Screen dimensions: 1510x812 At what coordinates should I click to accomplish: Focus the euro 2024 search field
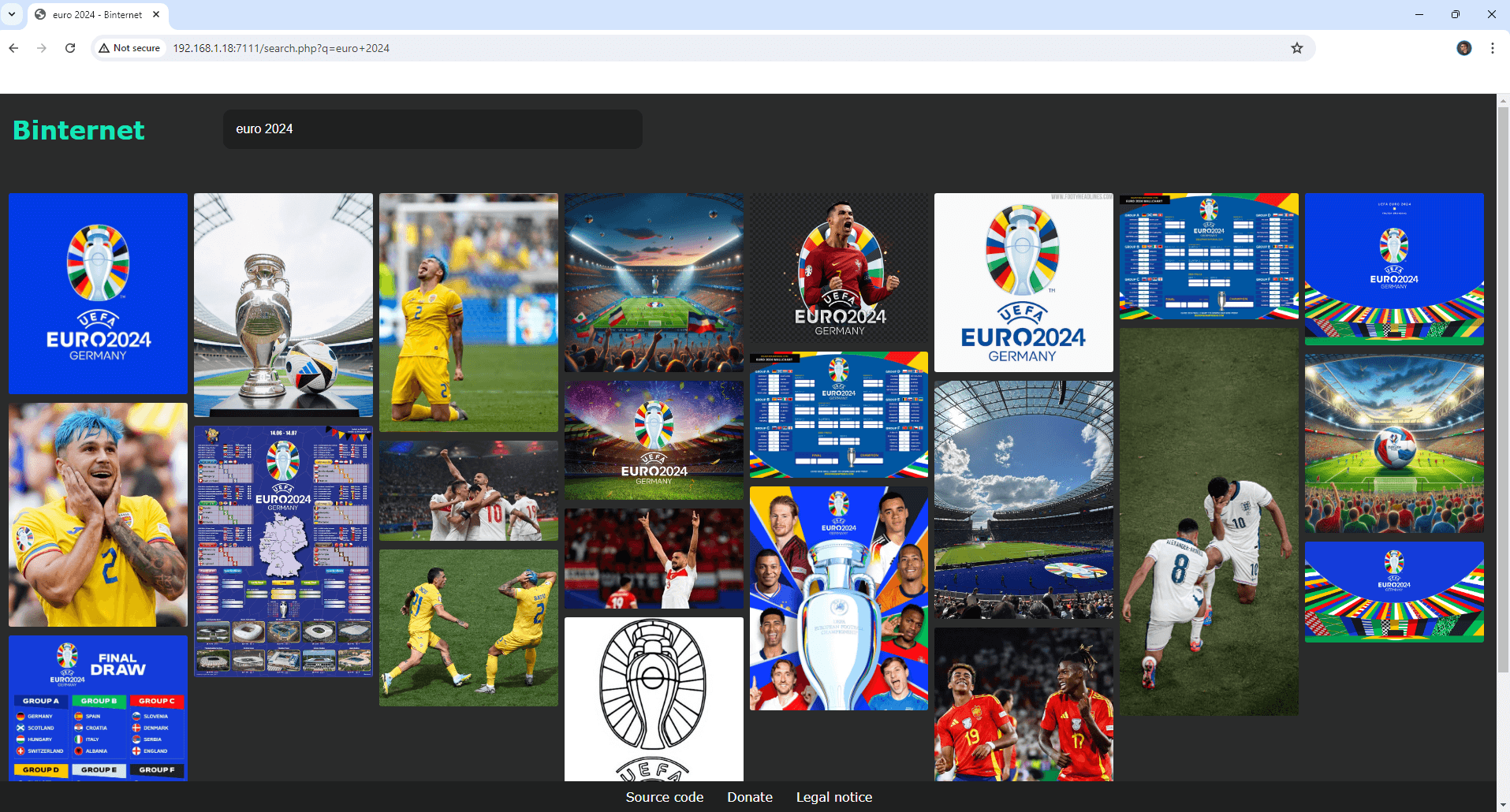point(433,129)
